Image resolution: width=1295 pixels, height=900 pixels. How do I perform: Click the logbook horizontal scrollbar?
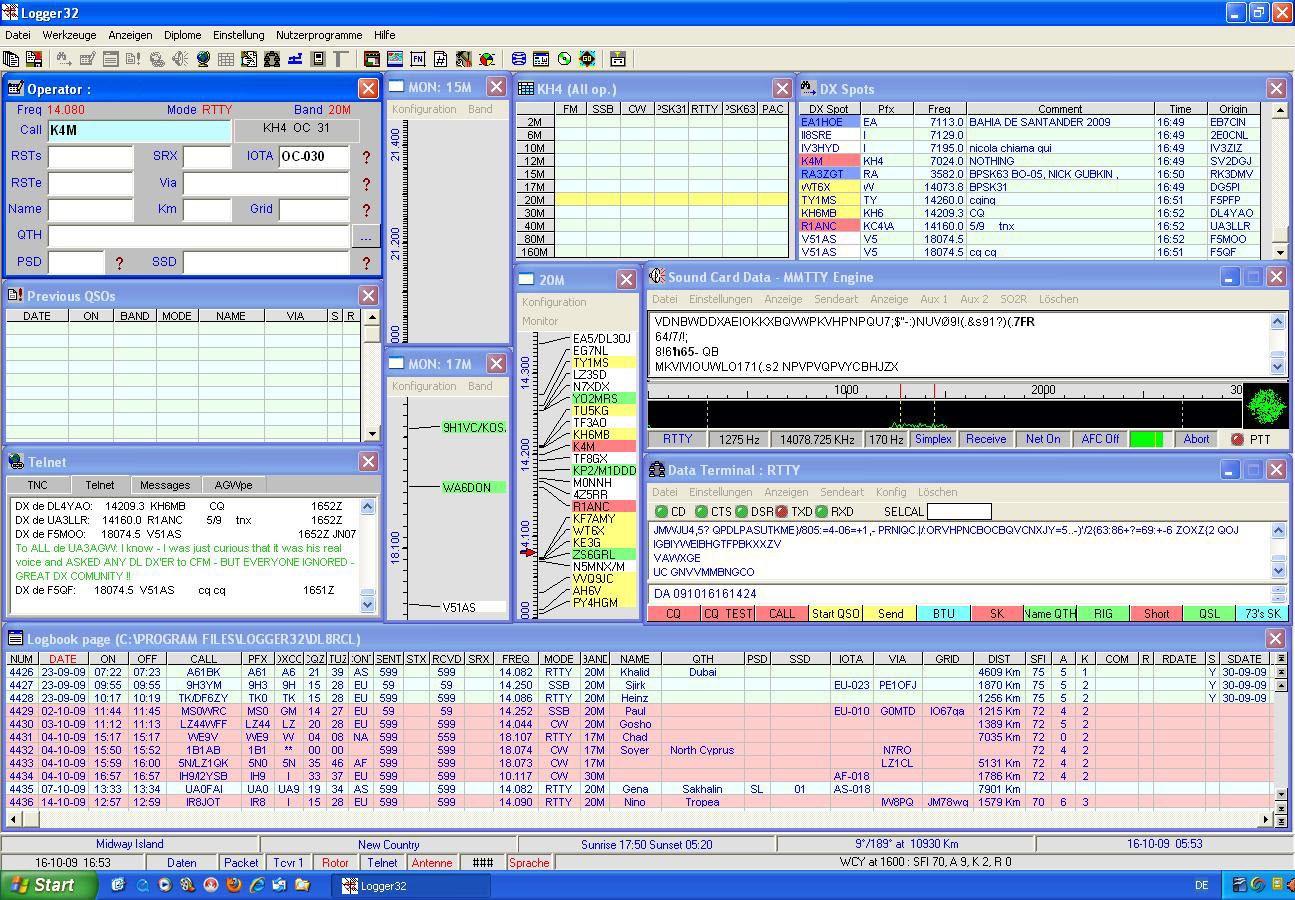pyautogui.click(x=640, y=819)
